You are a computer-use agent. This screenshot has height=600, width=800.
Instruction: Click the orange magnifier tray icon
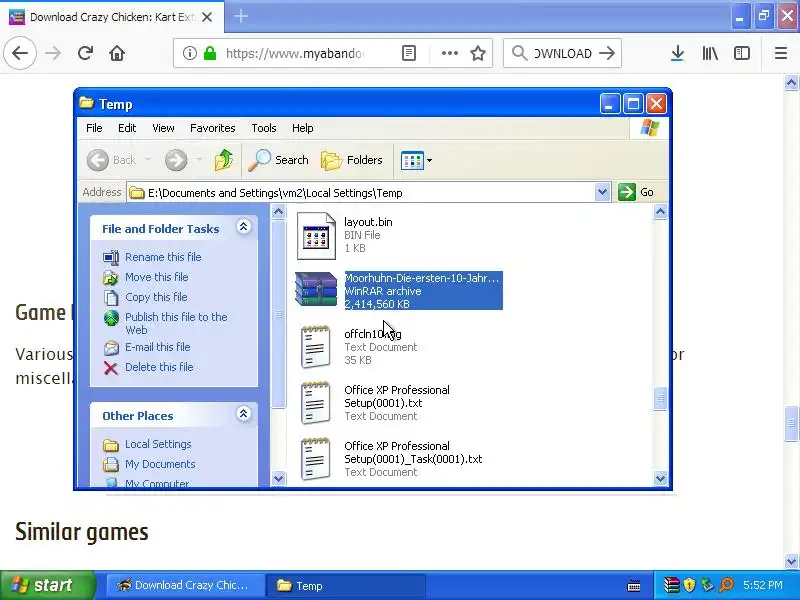pos(727,585)
